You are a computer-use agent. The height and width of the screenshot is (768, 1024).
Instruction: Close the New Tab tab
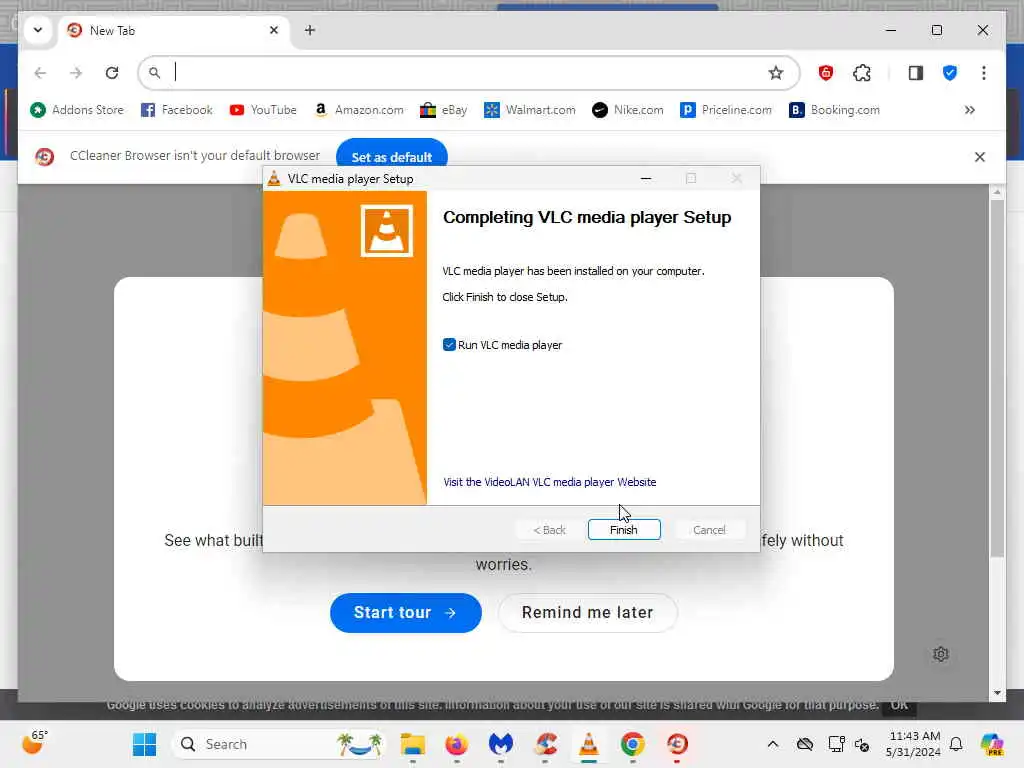pos(274,30)
